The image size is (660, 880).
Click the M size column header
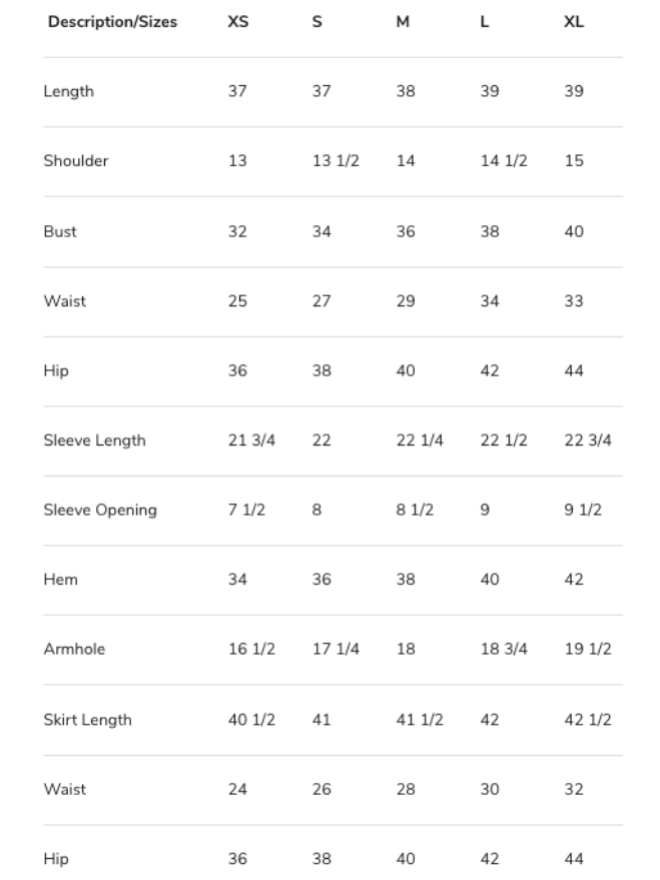tap(402, 22)
